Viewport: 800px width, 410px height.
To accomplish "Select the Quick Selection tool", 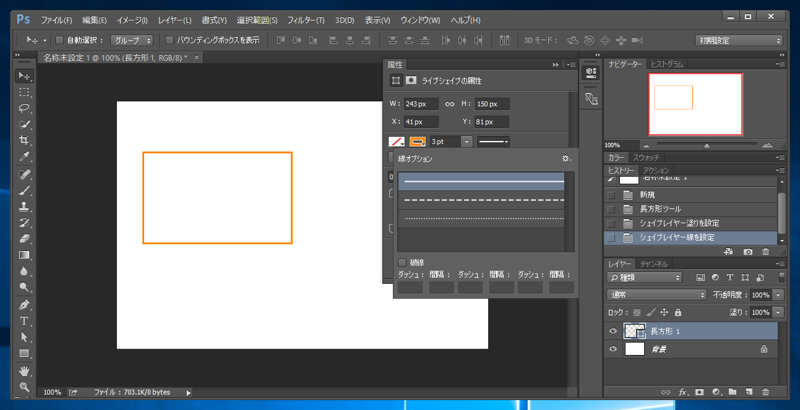I will (x=24, y=124).
